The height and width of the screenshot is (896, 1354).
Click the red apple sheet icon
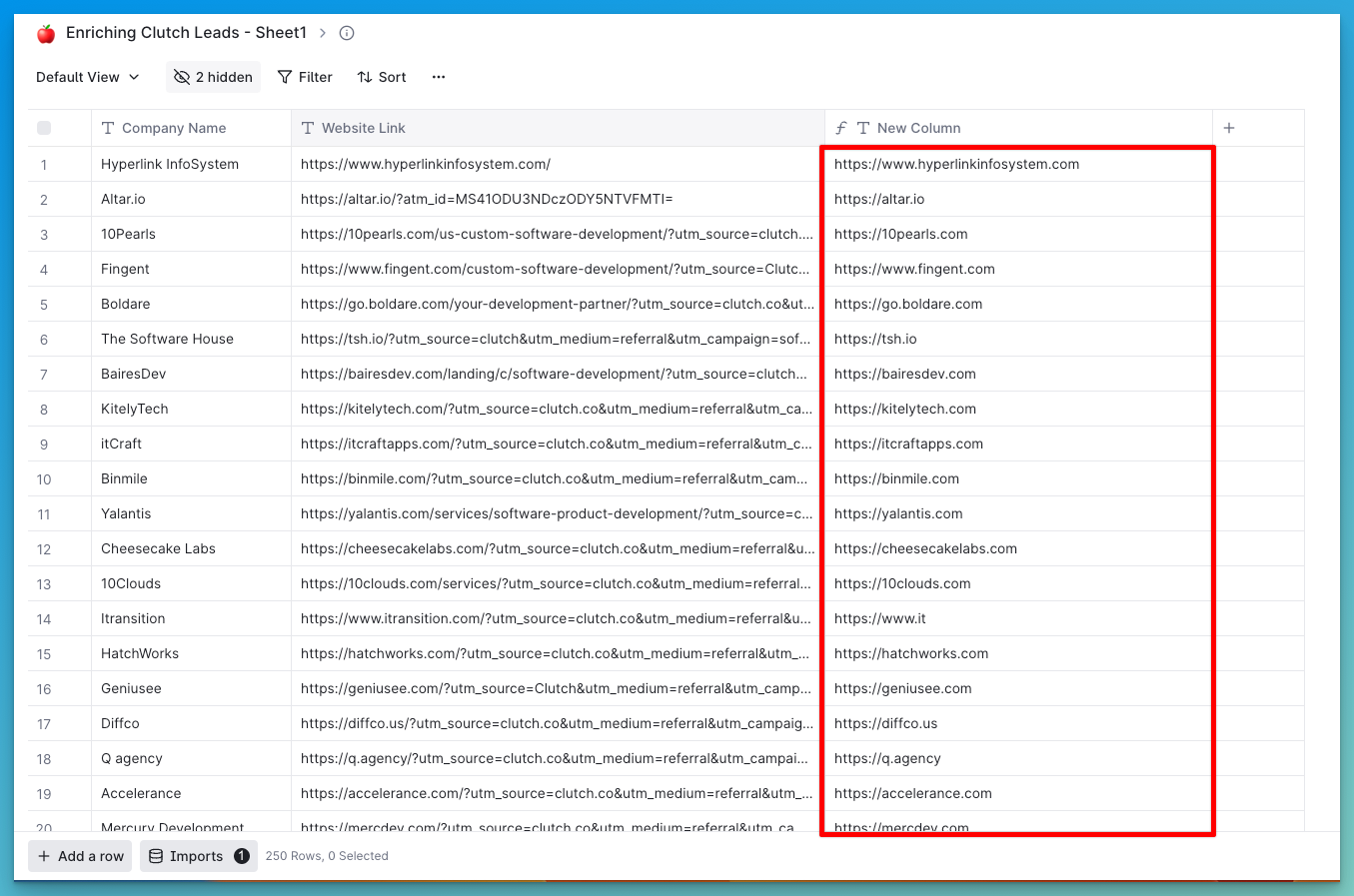point(46,34)
